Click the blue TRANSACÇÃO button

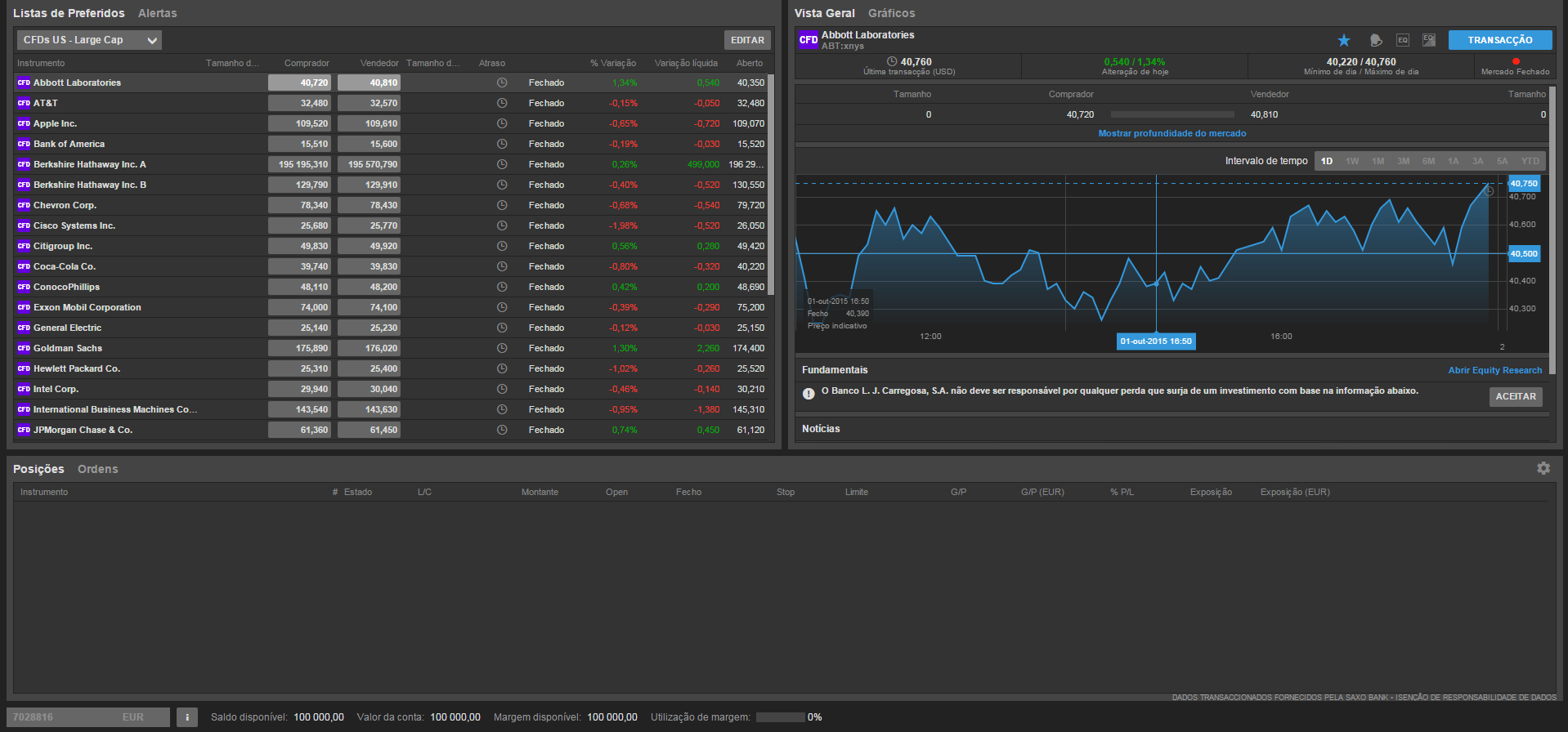click(x=1500, y=40)
